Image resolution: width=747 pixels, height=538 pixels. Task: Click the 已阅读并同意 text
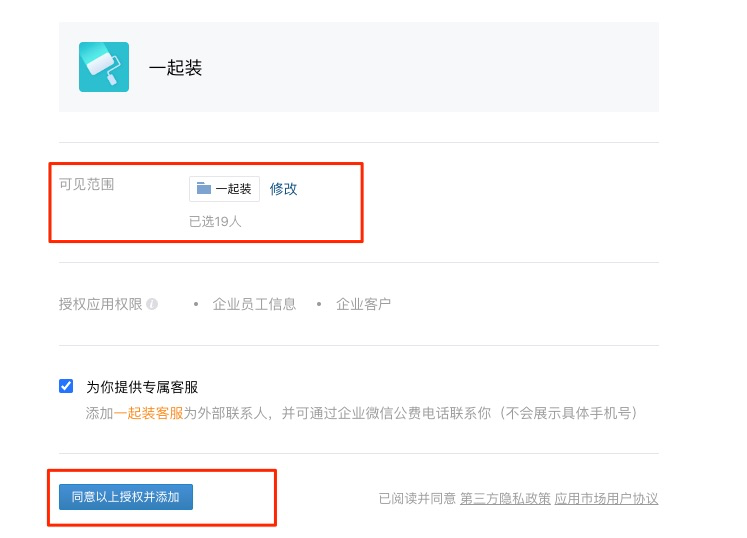417,498
